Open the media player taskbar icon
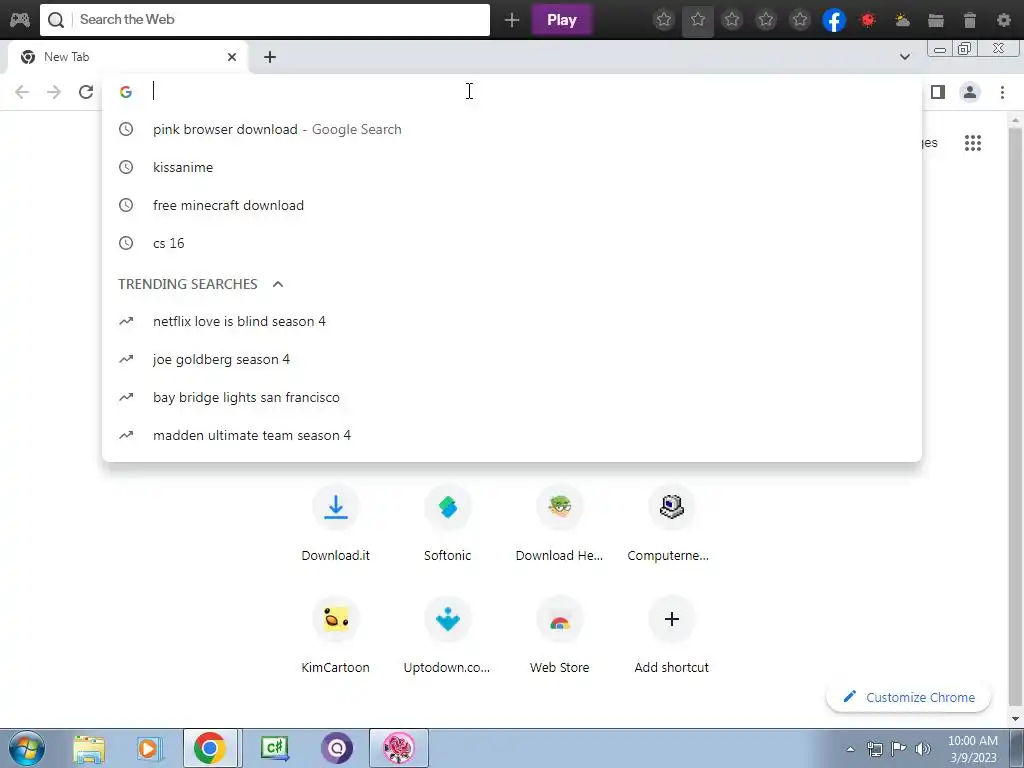This screenshot has width=1024, height=768. 149,748
